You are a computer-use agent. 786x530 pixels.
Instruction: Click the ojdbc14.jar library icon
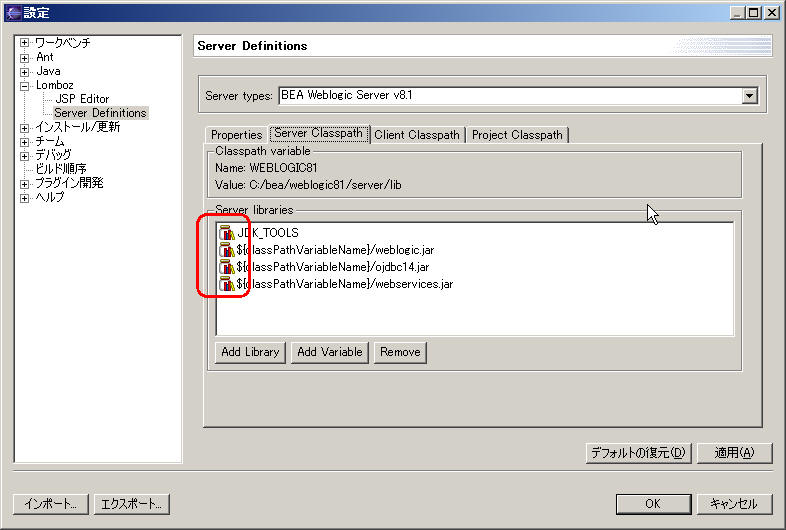226,266
